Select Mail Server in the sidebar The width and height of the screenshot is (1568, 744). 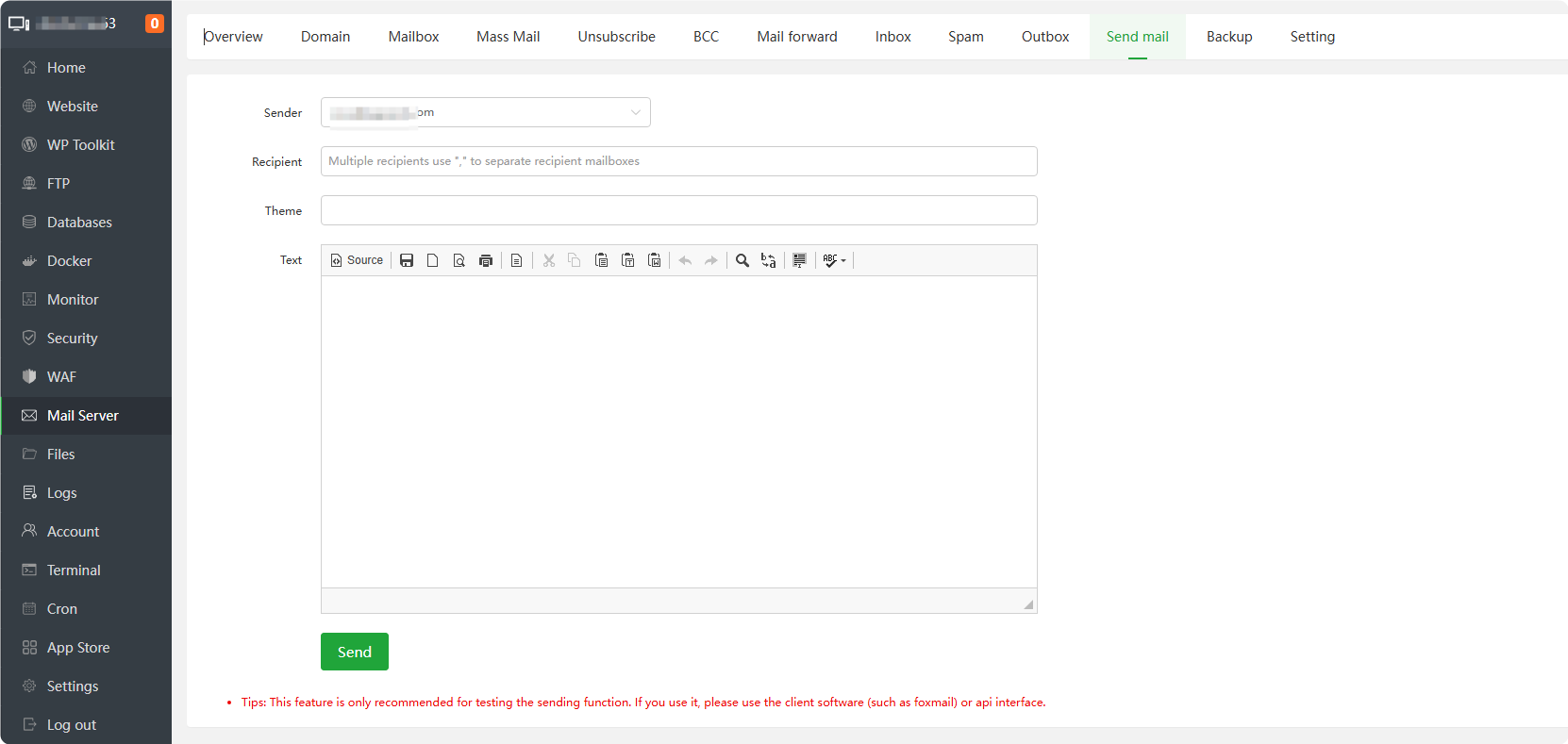pyautogui.click(x=86, y=416)
